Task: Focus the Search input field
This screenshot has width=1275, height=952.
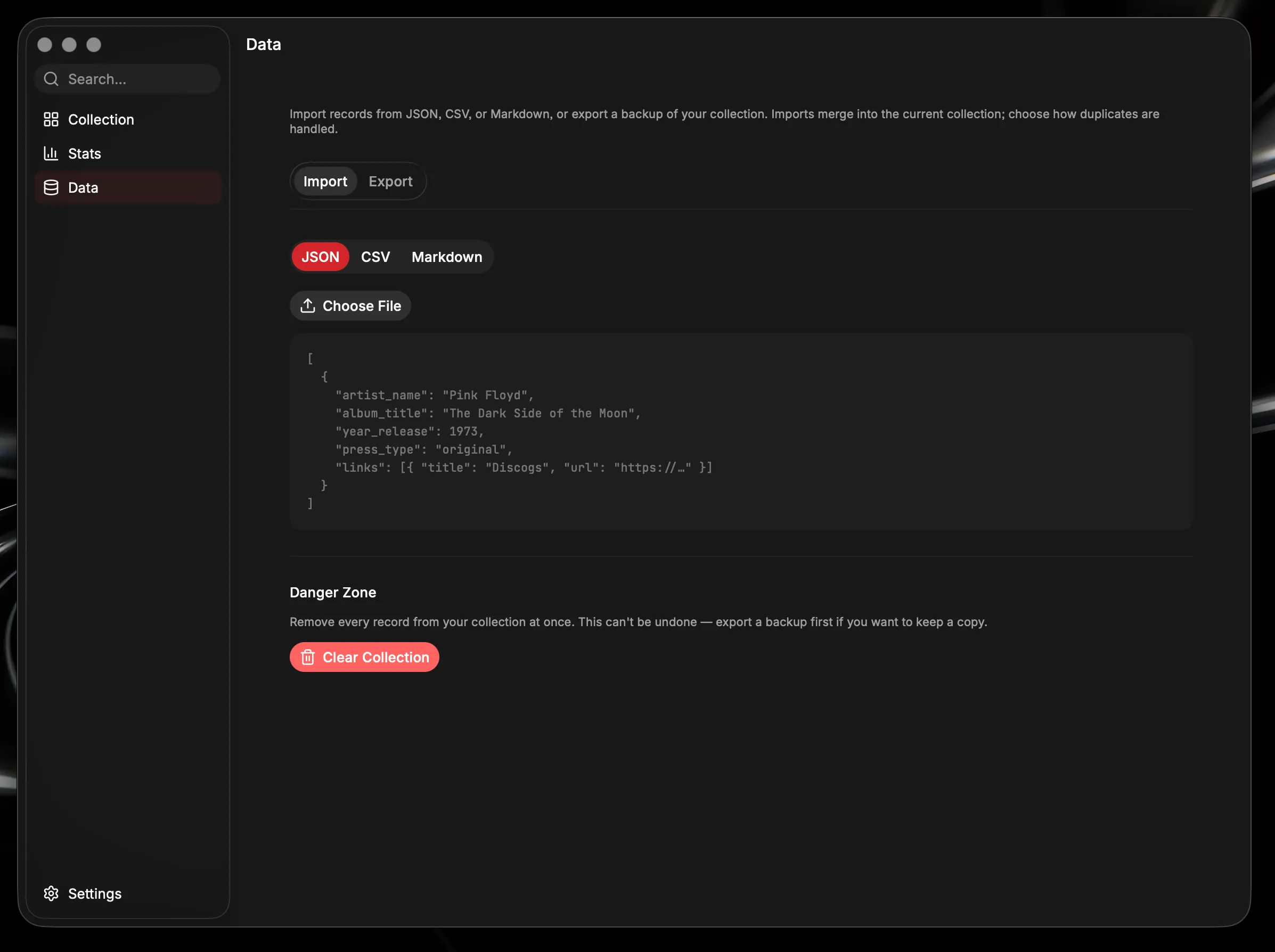Action: 127,79
